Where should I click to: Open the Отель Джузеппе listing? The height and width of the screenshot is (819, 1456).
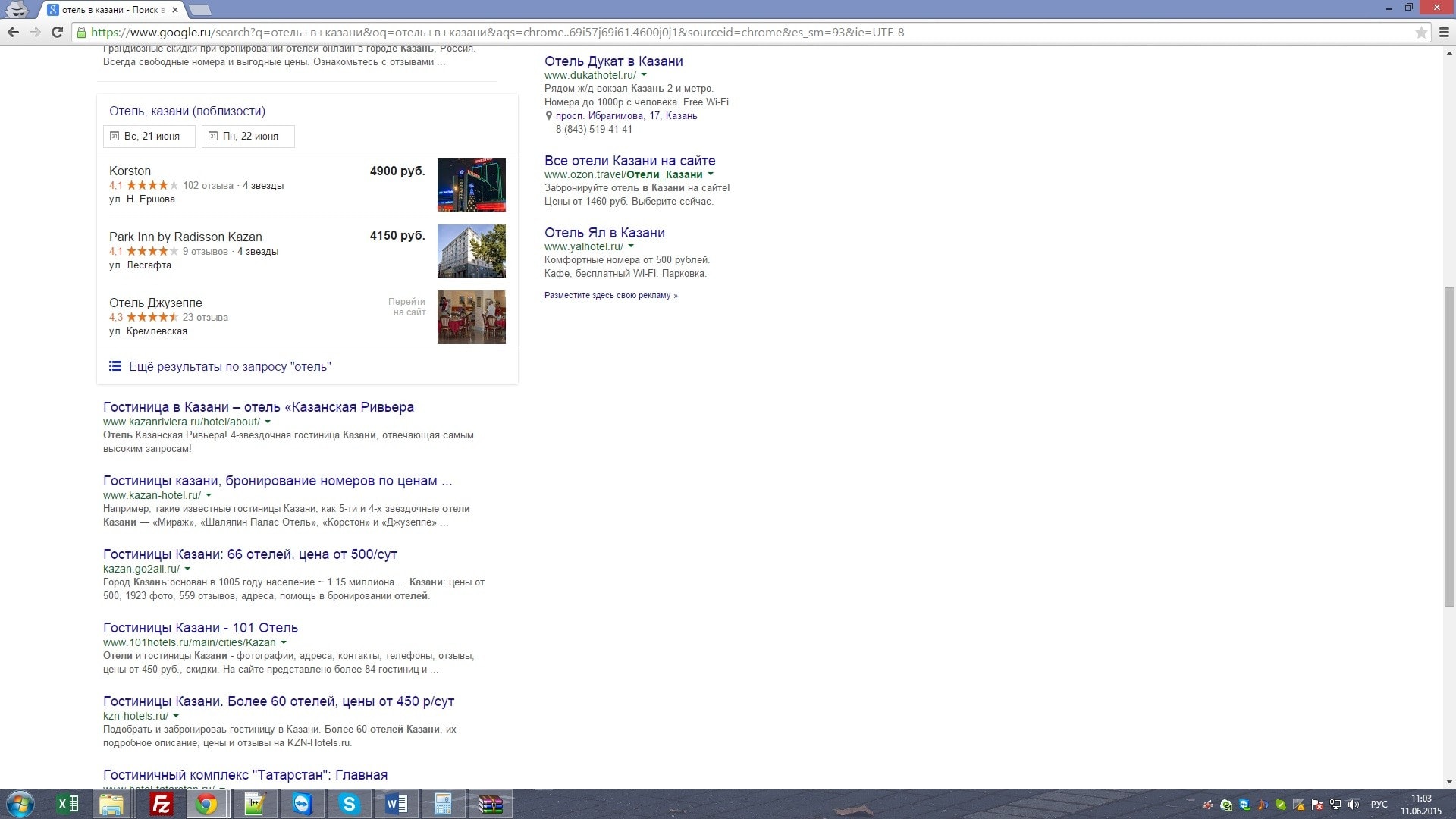155,303
